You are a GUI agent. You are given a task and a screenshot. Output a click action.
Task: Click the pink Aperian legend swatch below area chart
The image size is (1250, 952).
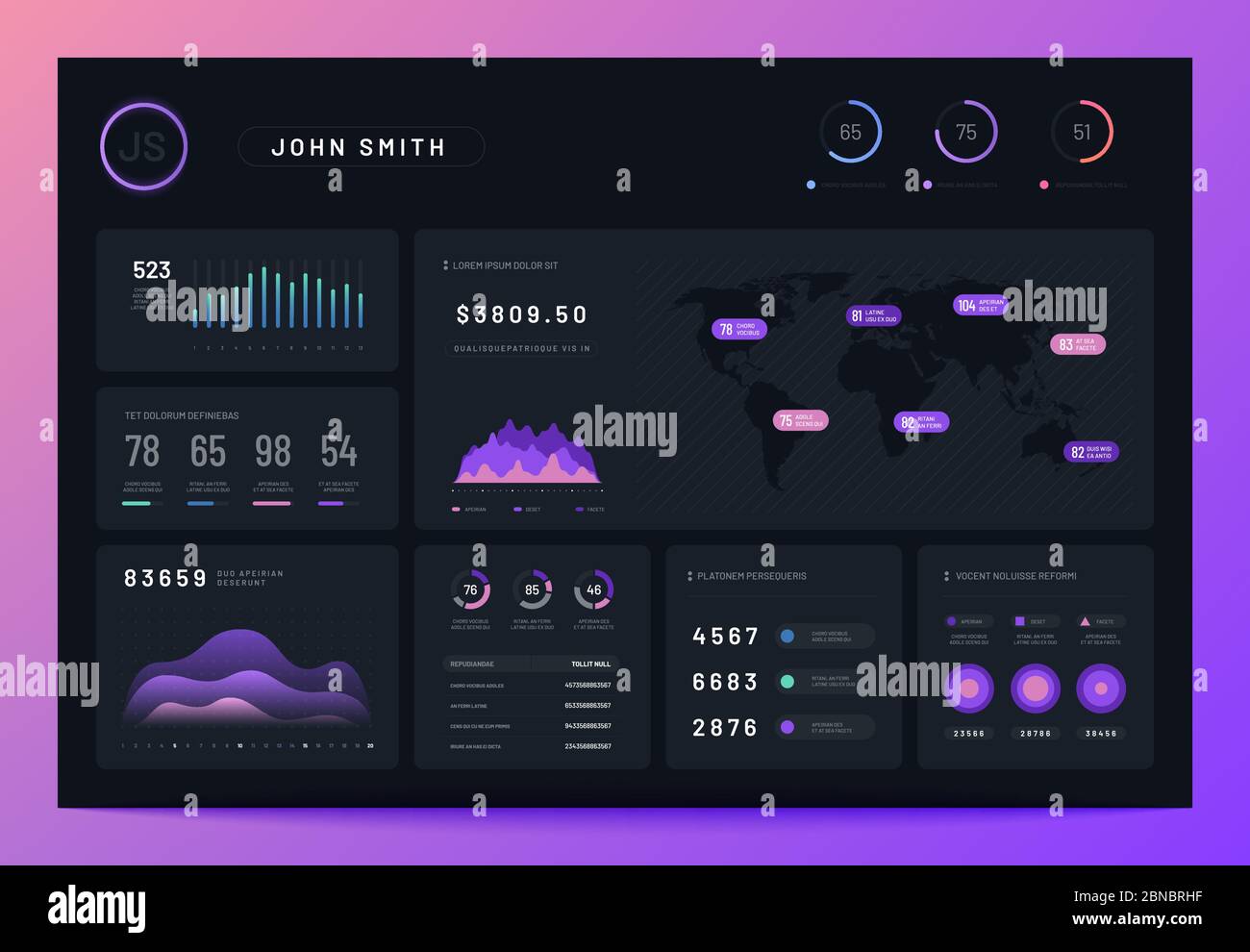pyautogui.click(x=456, y=509)
